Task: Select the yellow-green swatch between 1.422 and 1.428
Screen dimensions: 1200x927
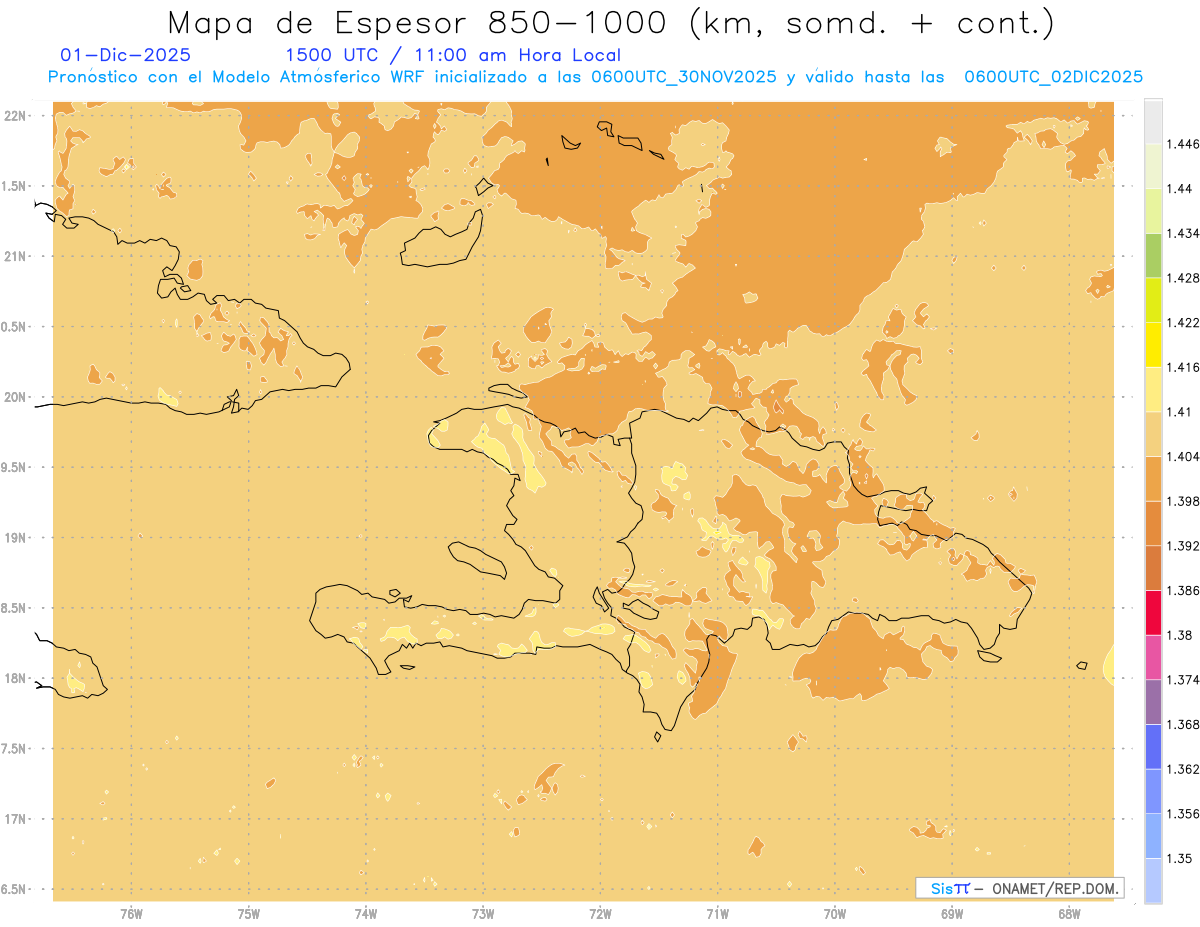Action: coord(1153,300)
